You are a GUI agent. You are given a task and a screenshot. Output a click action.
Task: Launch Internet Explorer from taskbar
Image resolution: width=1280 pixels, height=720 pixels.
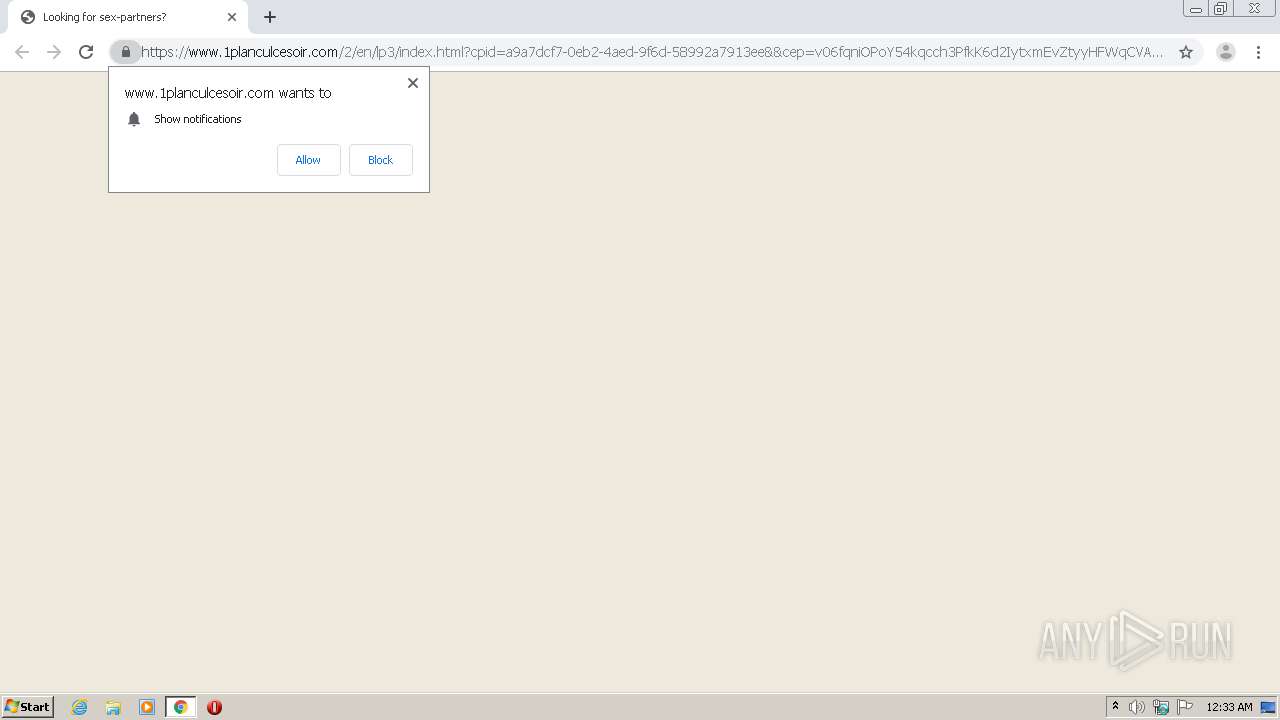pos(80,707)
